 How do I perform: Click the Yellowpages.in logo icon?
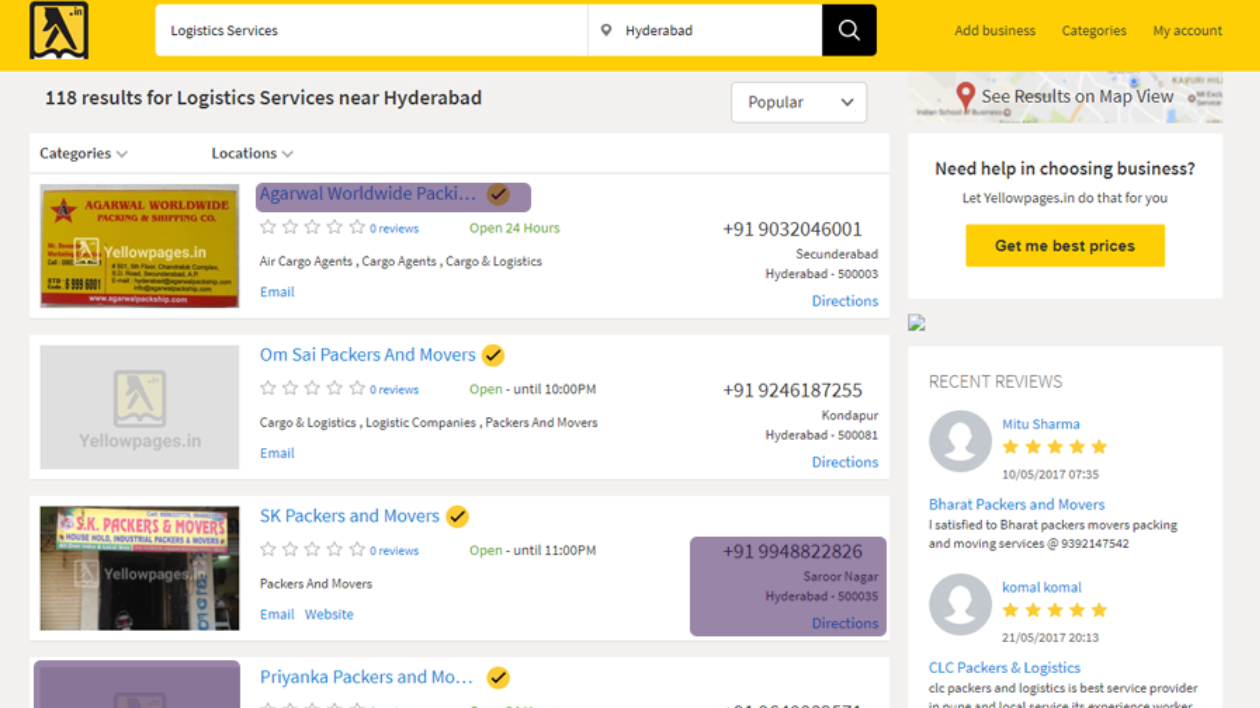(x=59, y=30)
